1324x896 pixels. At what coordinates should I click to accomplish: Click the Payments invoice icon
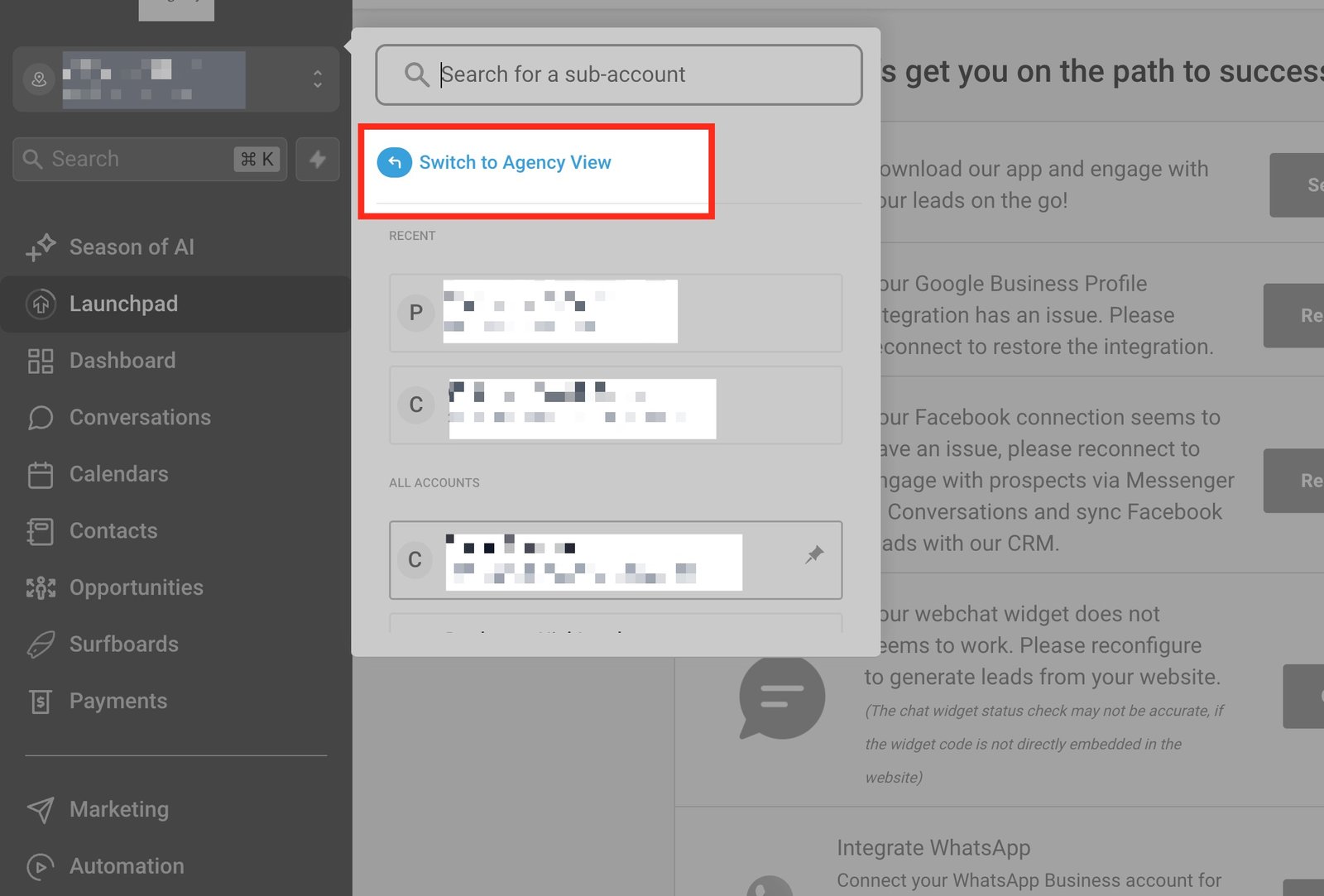click(x=41, y=702)
